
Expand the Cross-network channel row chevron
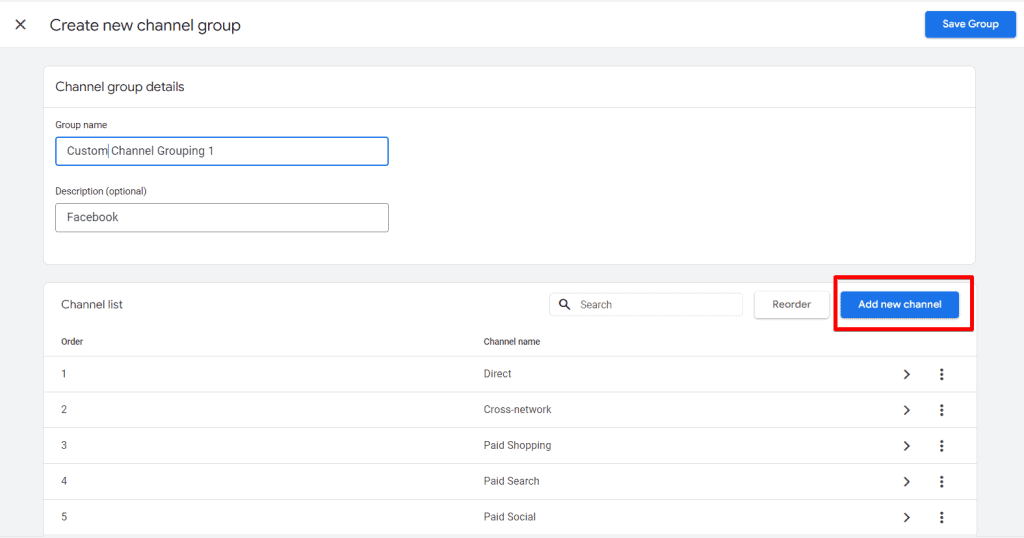point(906,410)
